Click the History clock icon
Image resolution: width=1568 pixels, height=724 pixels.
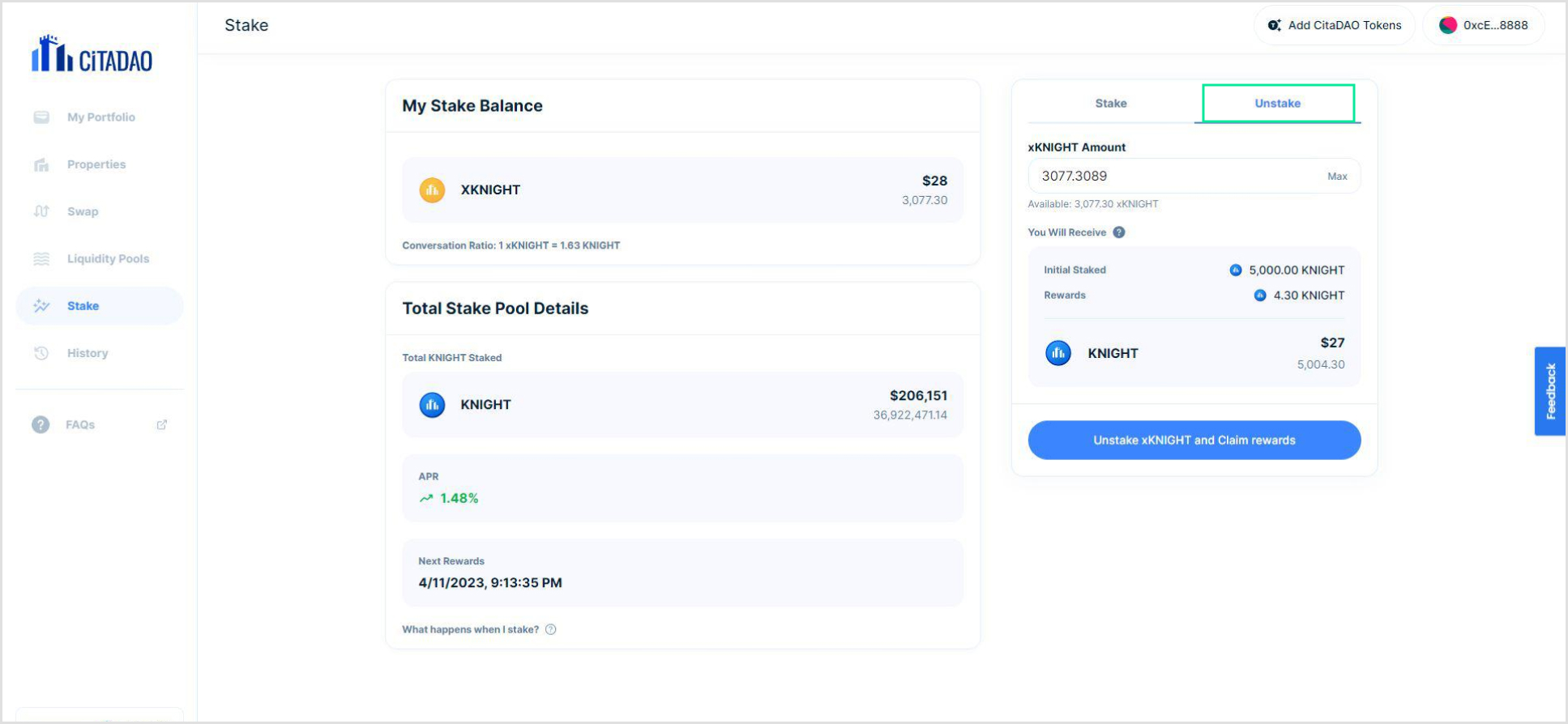41,353
